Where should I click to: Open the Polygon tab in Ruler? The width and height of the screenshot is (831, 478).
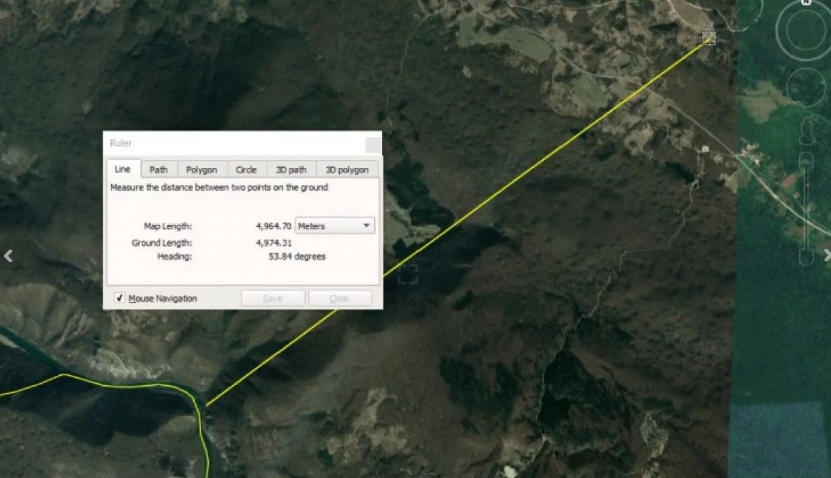click(201, 170)
